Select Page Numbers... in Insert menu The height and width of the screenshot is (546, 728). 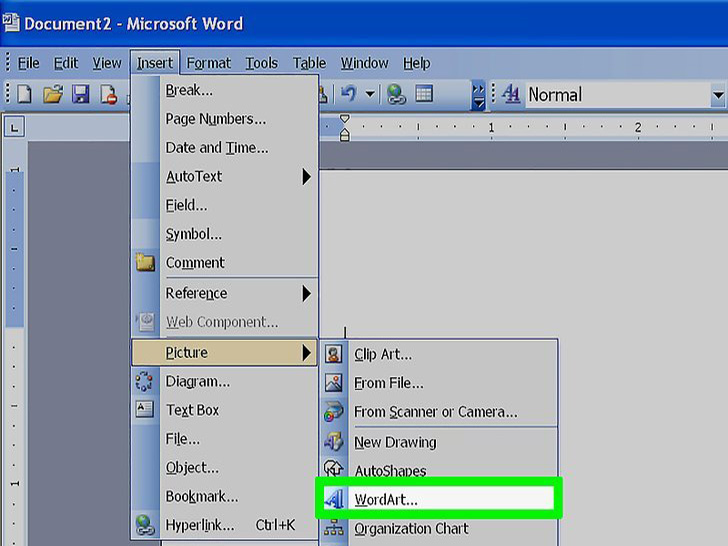225,119
